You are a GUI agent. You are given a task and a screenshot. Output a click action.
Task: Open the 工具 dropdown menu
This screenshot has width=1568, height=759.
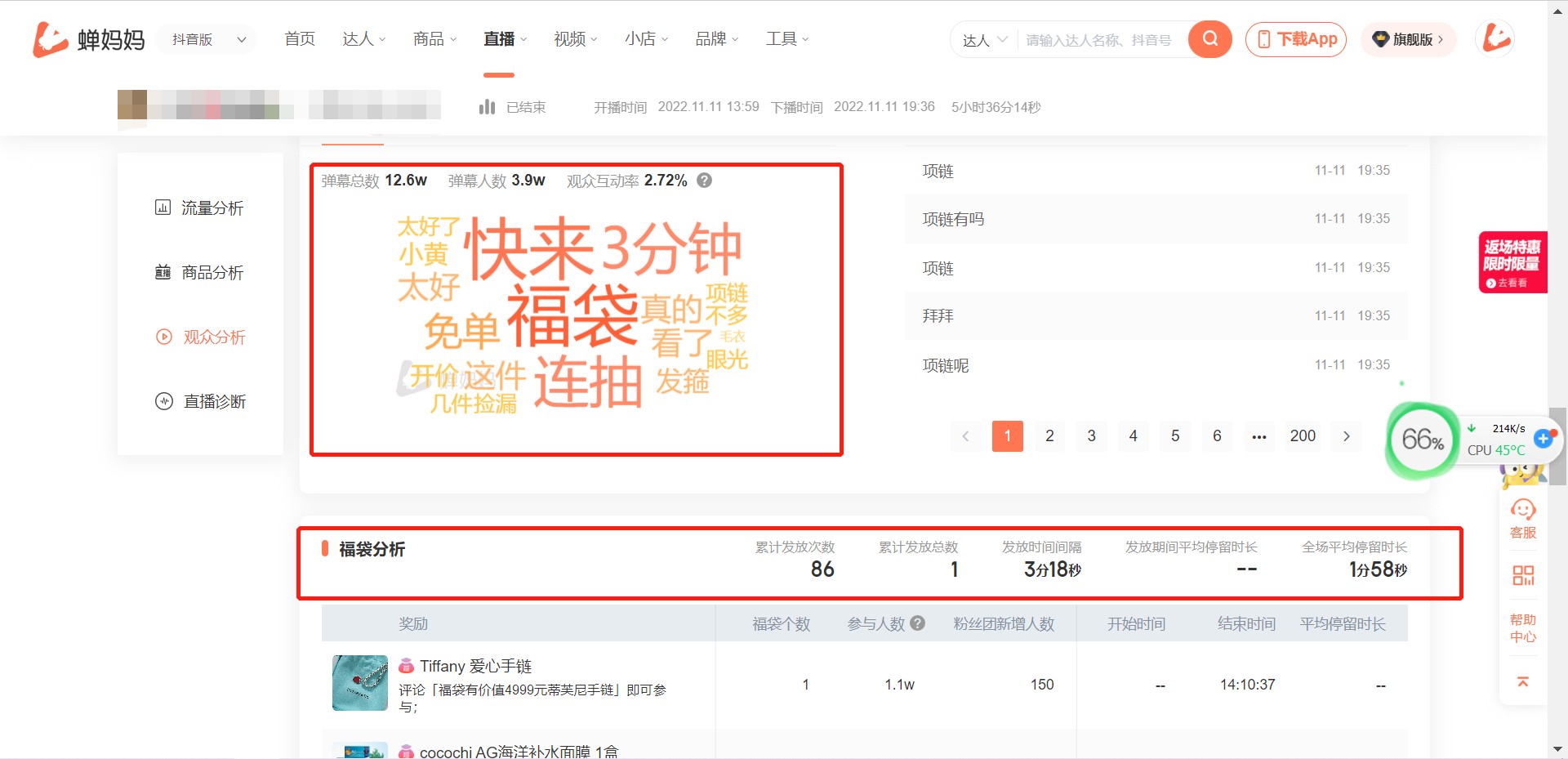786,38
